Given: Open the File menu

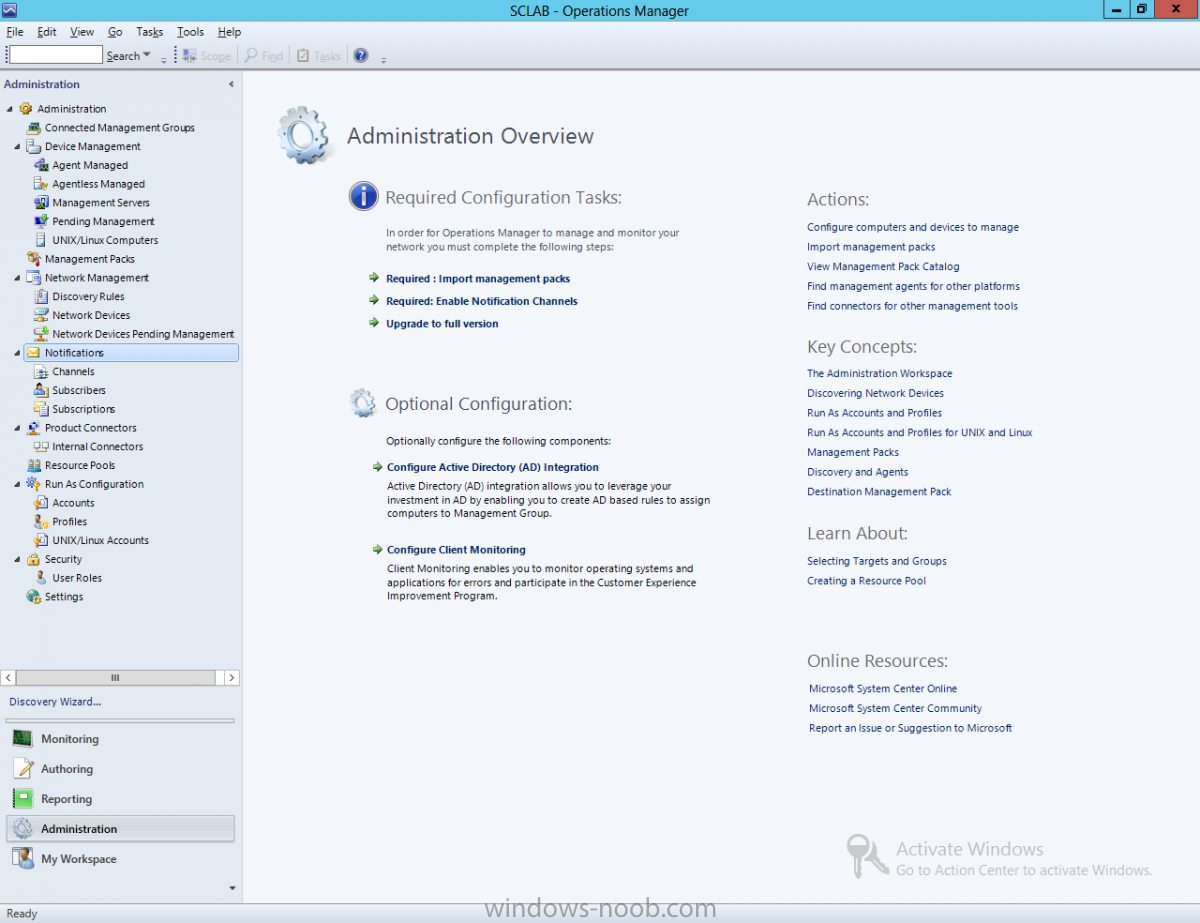Looking at the screenshot, I should point(15,32).
